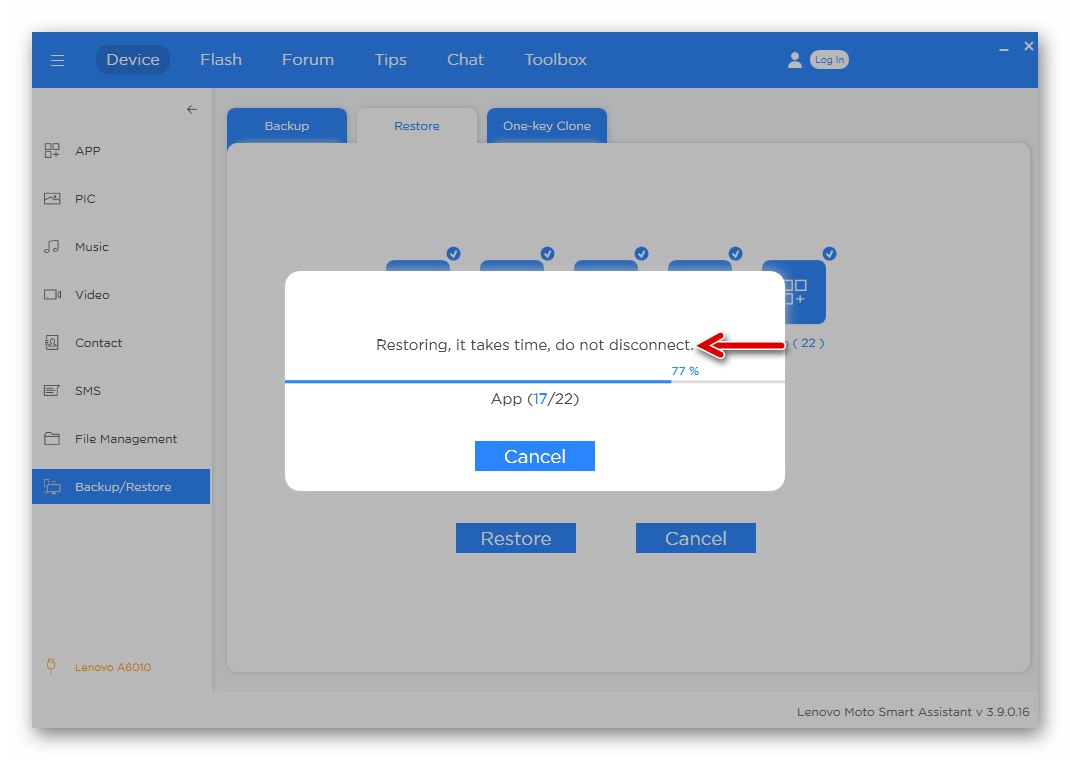The width and height of the screenshot is (1070, 760).
Task: Go to the Forum menu
Action: pyautogui.click(x=308, y=59)
